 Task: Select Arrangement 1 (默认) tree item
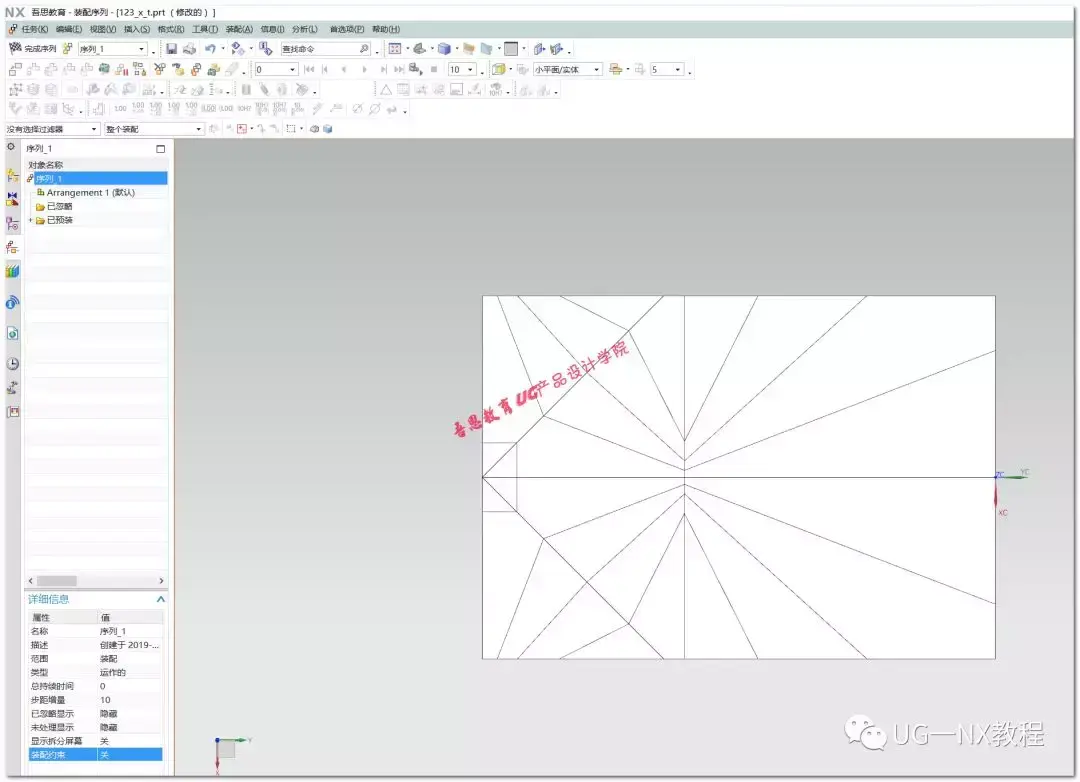point(90,192)
